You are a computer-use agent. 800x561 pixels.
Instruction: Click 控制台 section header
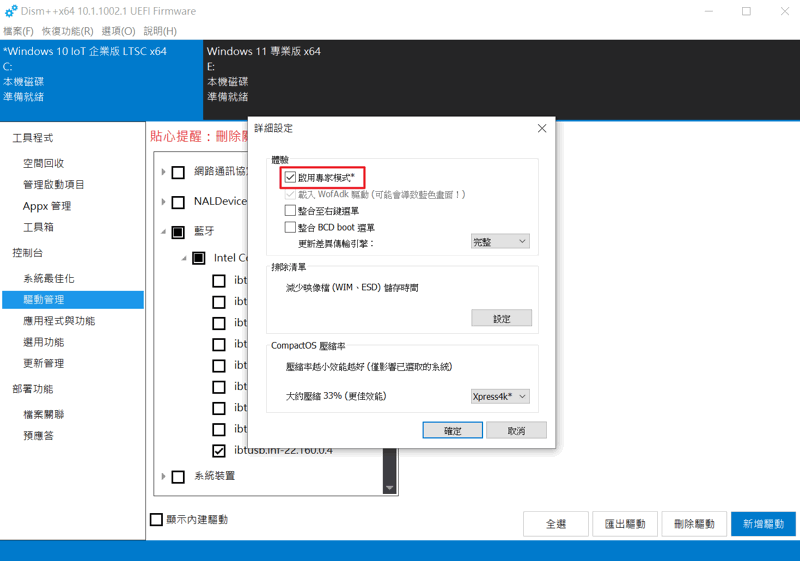click(x=28, y=253)
